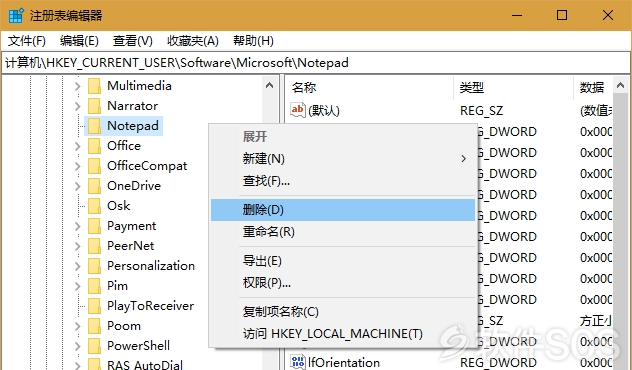Open the 新建(N) submenu

[343, 158]
